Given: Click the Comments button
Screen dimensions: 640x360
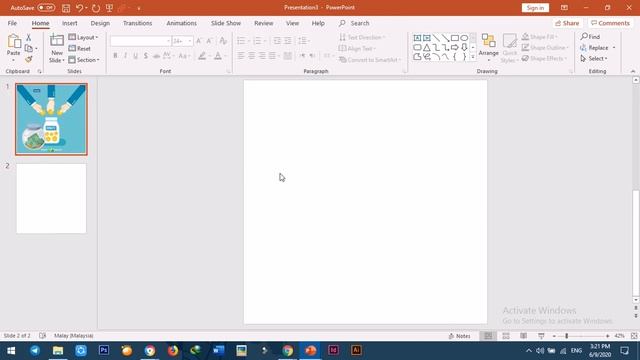Looking at the screenshot, I should coord(611,23).
